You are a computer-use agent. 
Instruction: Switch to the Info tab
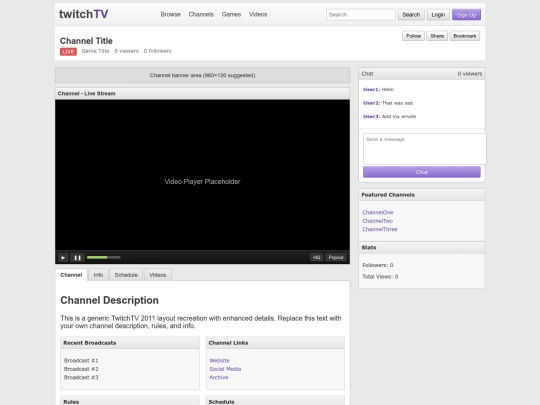click(98, 275)
